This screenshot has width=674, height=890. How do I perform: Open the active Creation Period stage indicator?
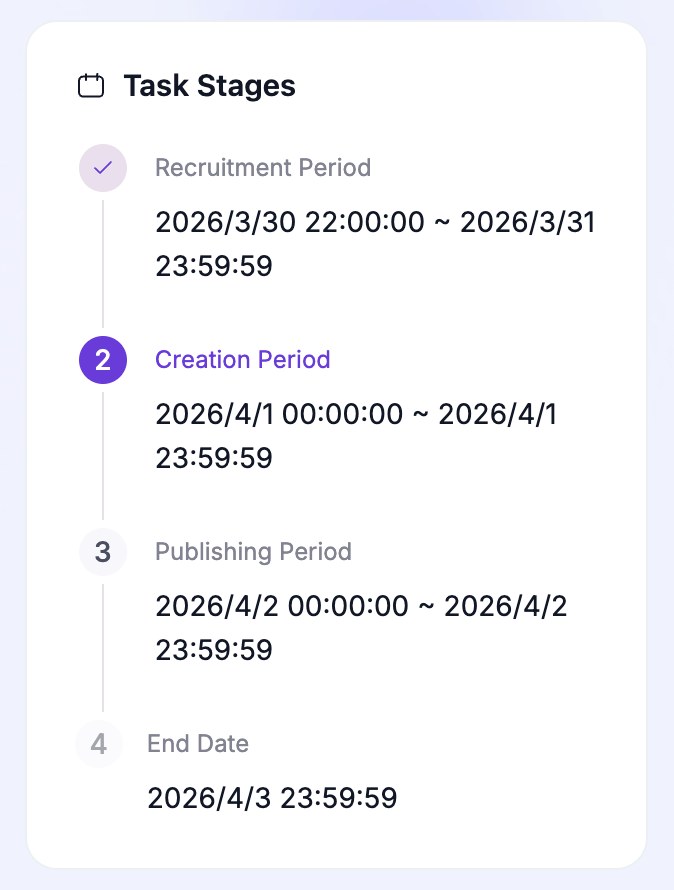102,360
